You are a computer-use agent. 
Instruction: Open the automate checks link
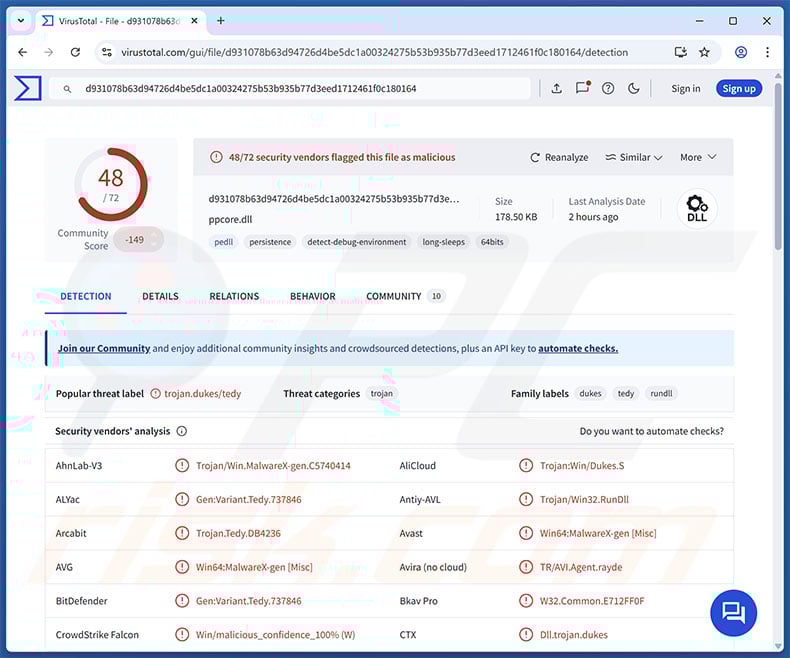[578, 348]
